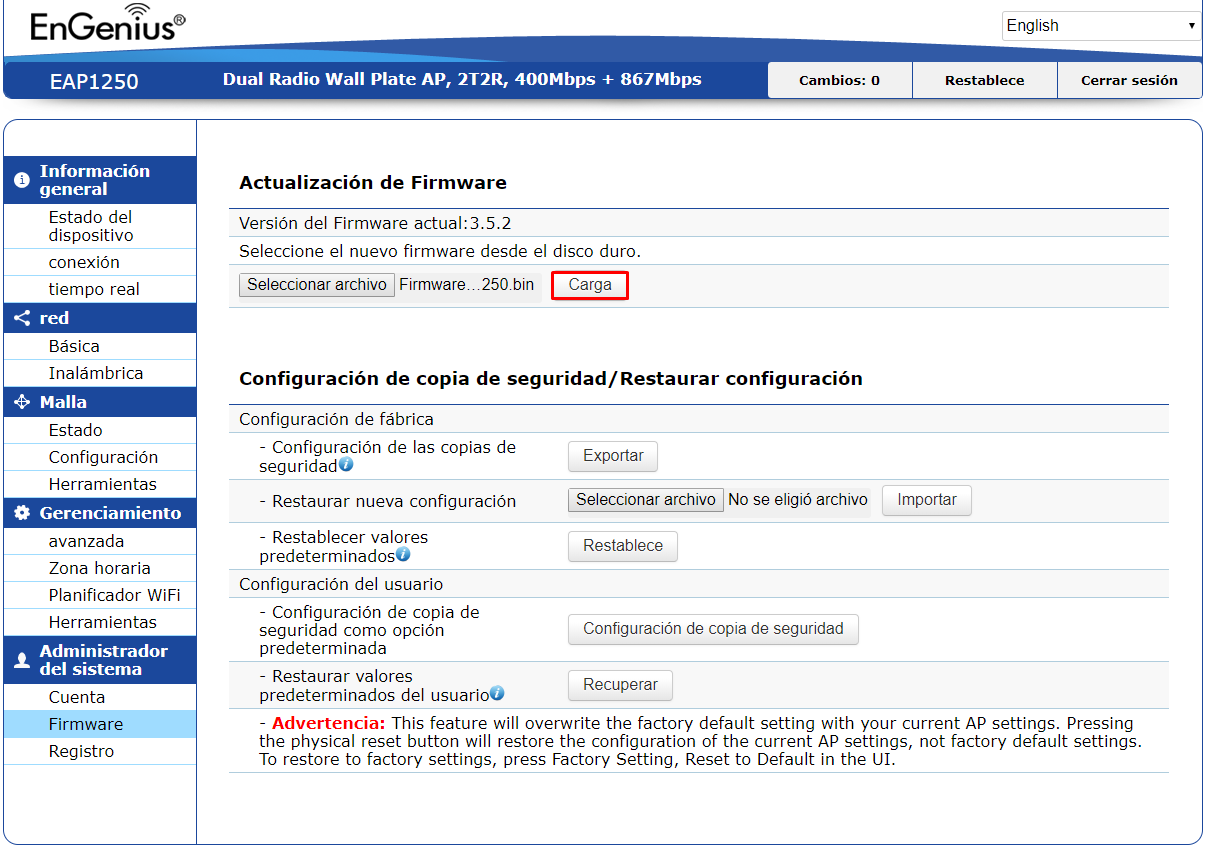Click info icon after Restablecer valores predeterminados

[403, 554]
